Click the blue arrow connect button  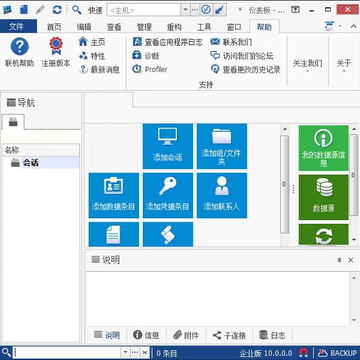219,10
